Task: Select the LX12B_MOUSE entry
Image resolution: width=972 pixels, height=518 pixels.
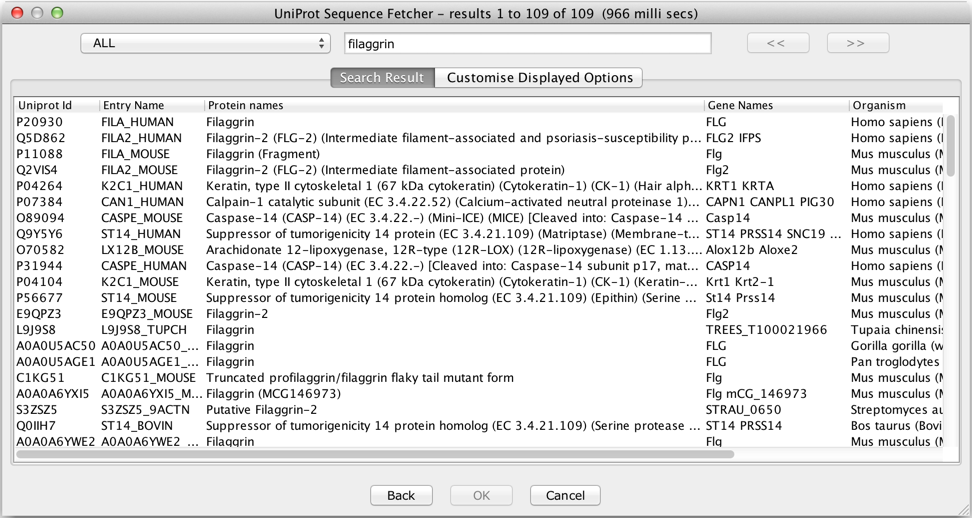Action: (x=143, y=250)
